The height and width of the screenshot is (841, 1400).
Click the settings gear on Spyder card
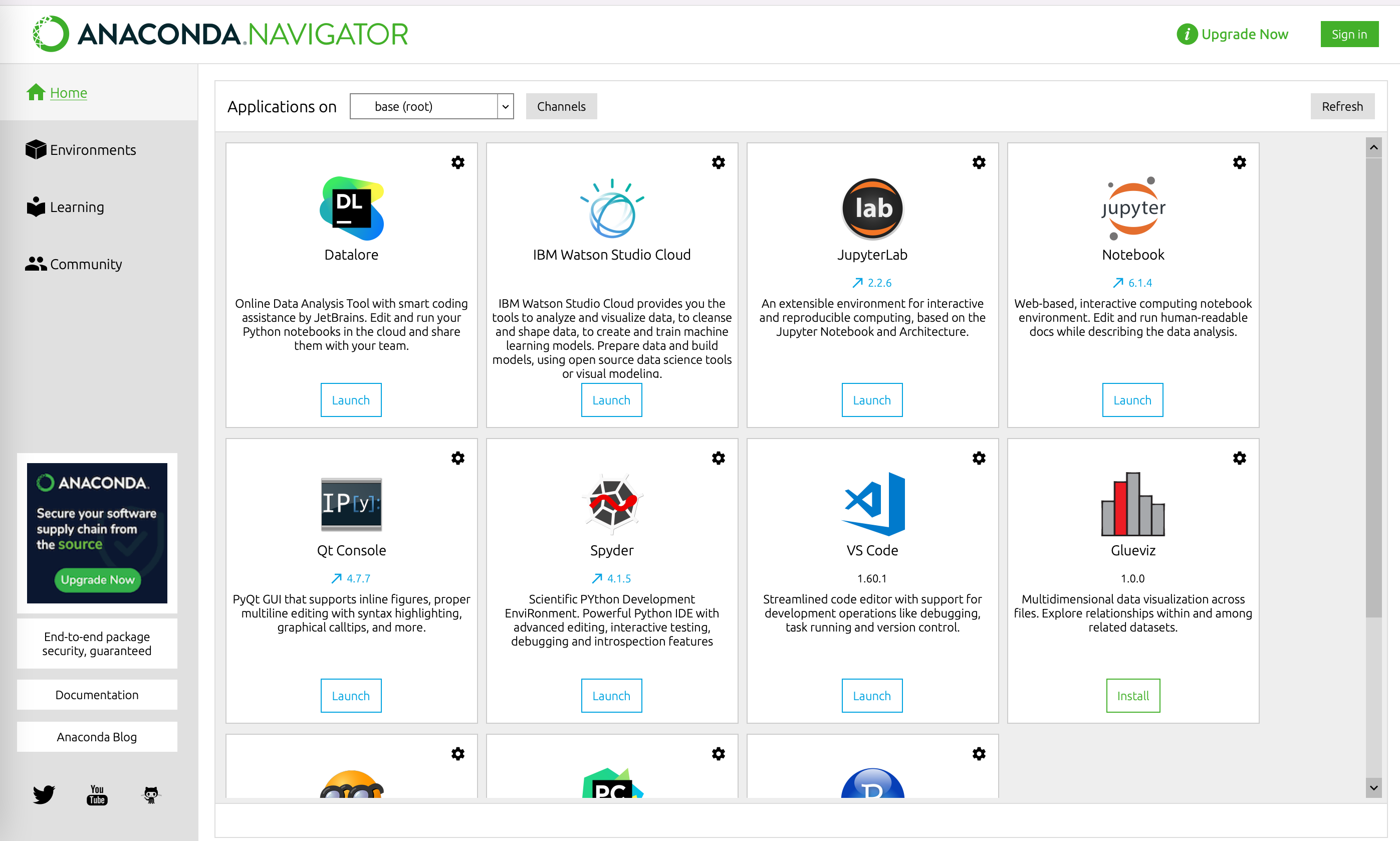(719, 457)
